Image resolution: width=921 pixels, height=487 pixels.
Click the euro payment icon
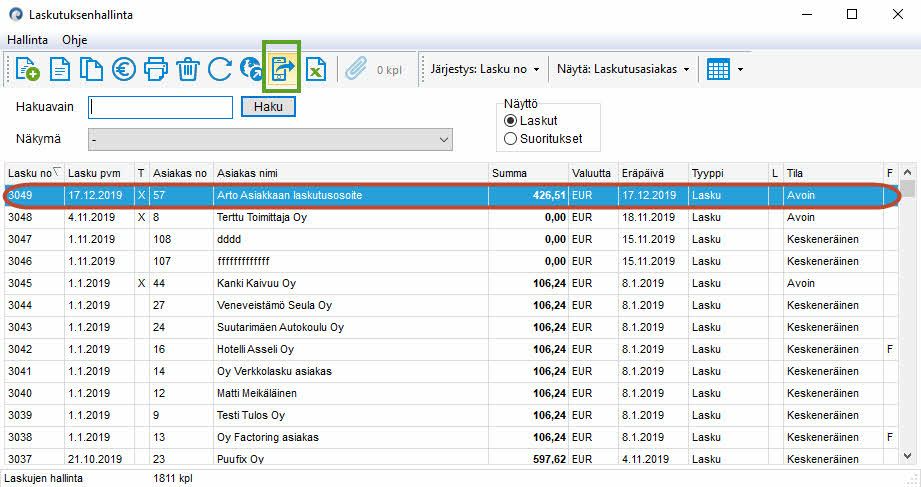point(124,69)
